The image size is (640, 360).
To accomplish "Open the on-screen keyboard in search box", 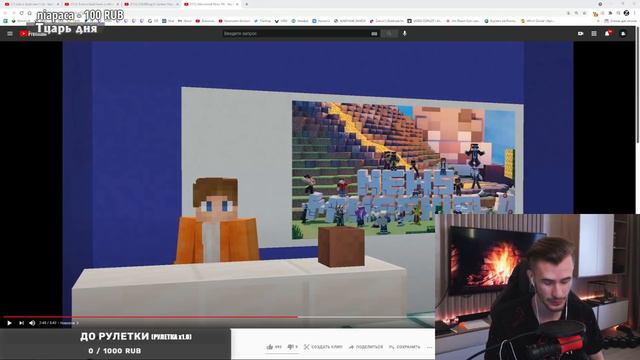I will point(374,33).
